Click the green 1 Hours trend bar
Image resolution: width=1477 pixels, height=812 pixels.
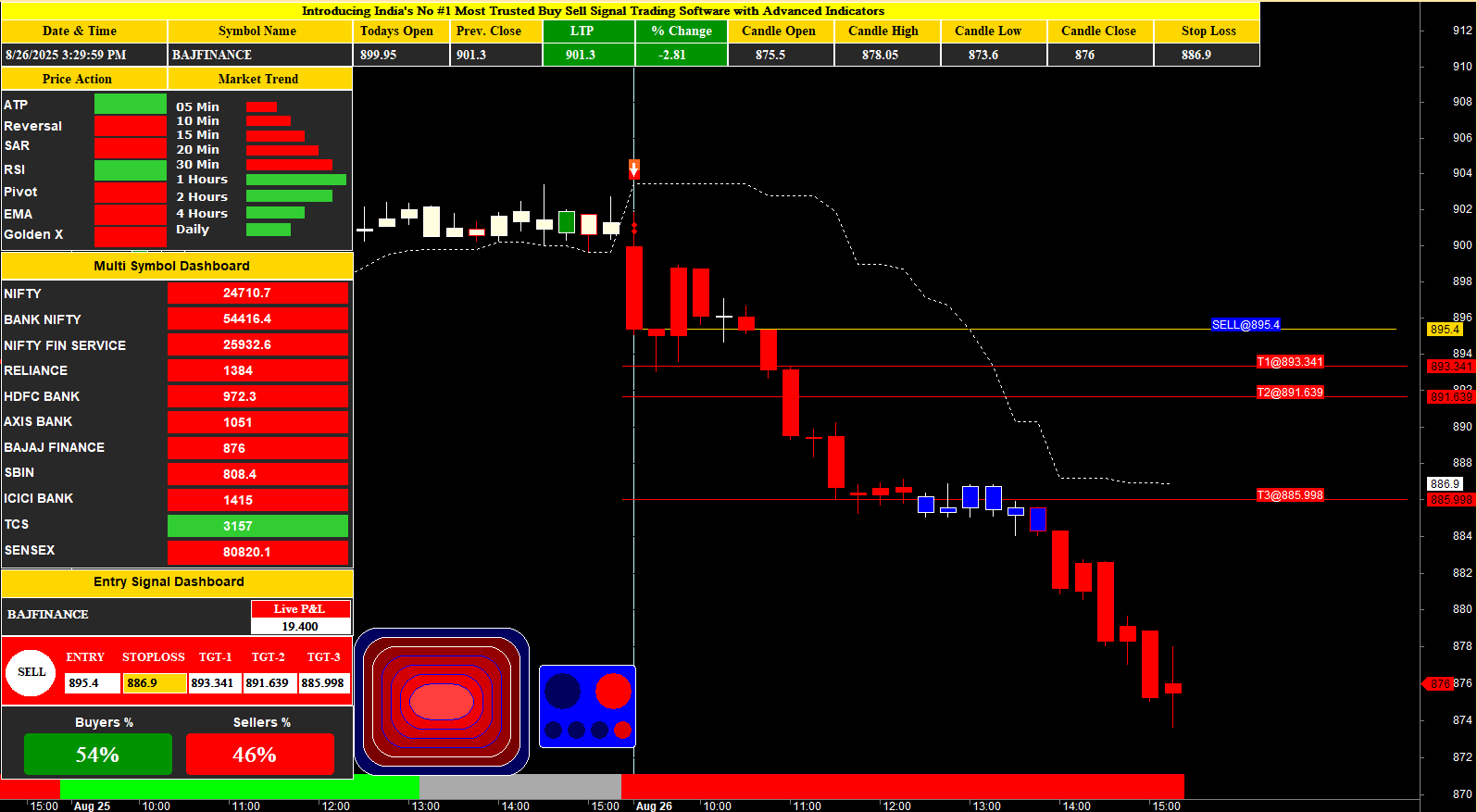[295, 180]
